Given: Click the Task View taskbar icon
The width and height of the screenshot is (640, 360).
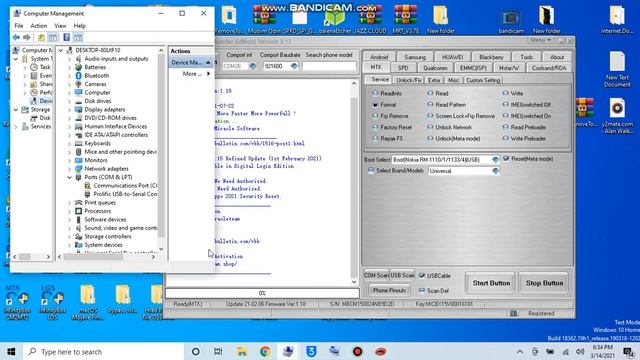Looking at the screenshot, I should coord(218,351).
